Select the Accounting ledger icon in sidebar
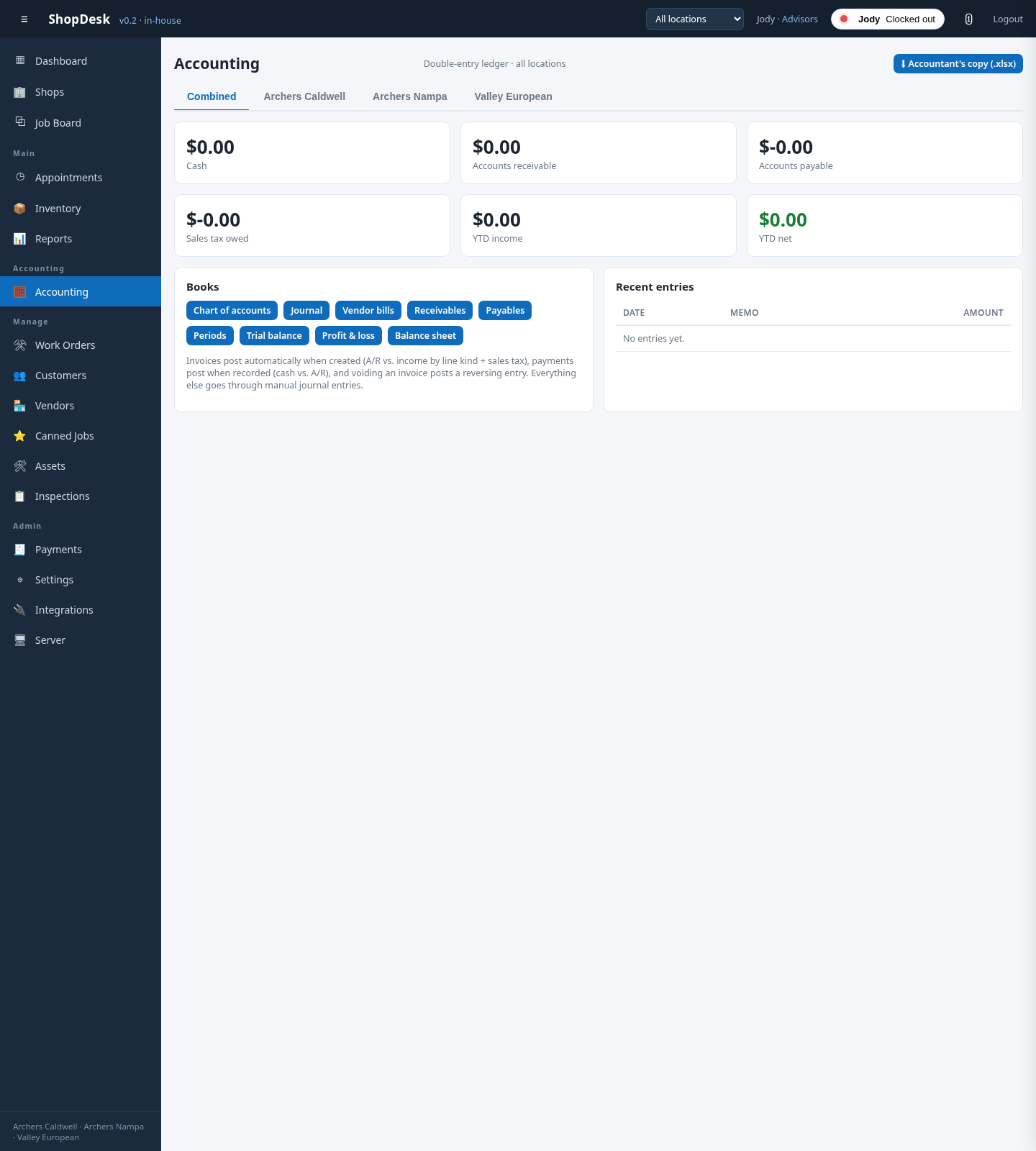This screenshot has height=1151, width=1036. pos(20,292)
